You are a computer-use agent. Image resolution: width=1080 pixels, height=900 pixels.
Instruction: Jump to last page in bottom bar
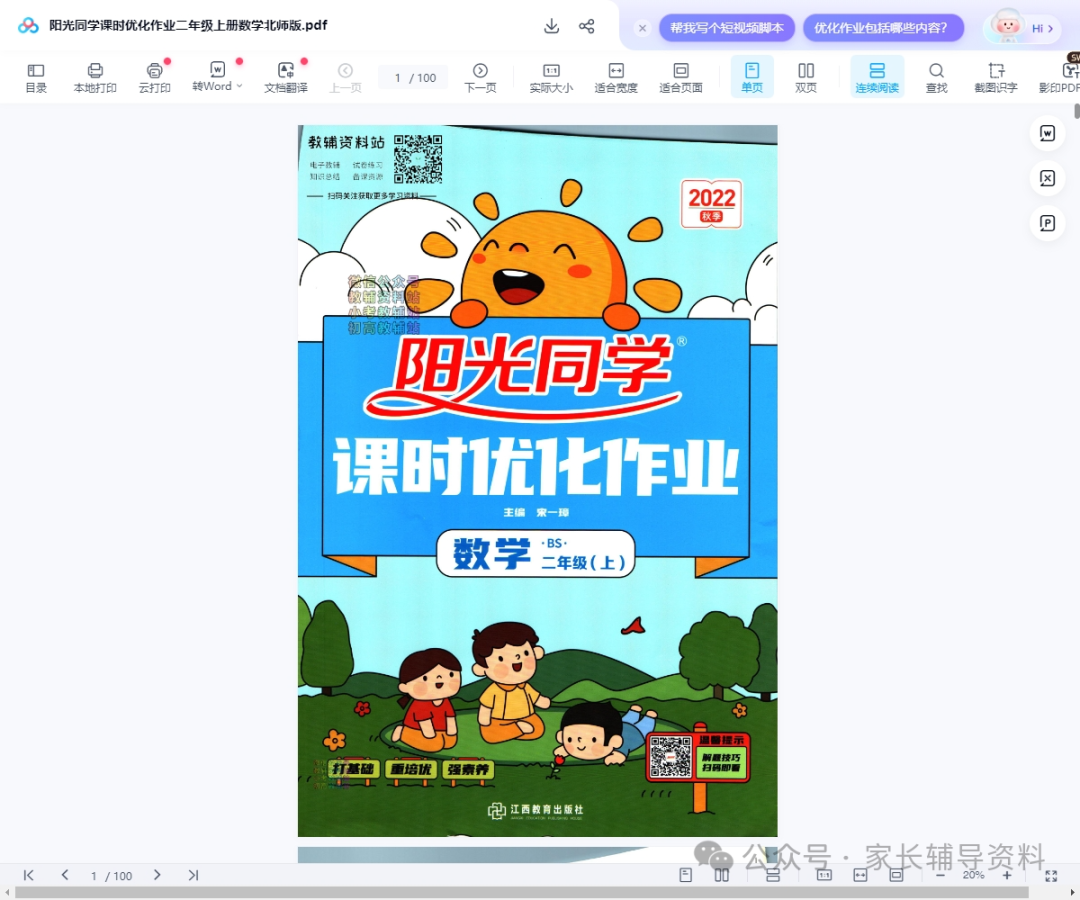pos(194,875)
